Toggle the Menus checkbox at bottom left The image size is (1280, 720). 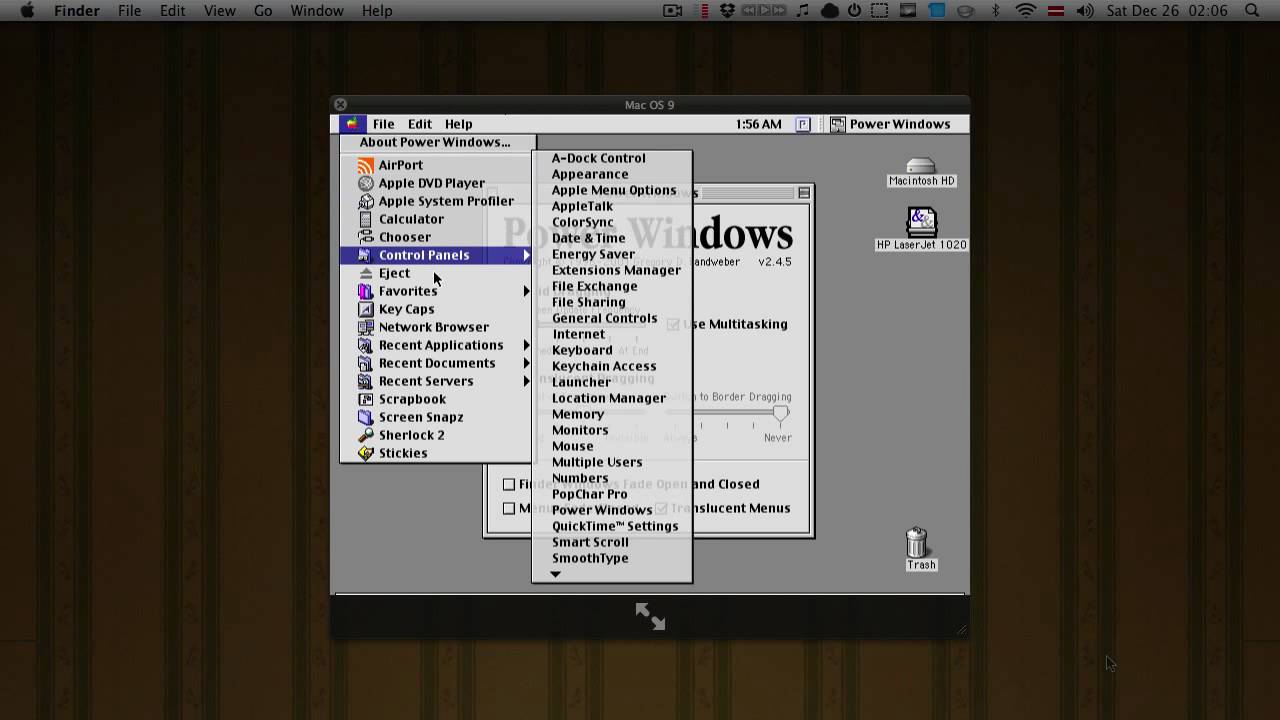[x=509, y=508]
